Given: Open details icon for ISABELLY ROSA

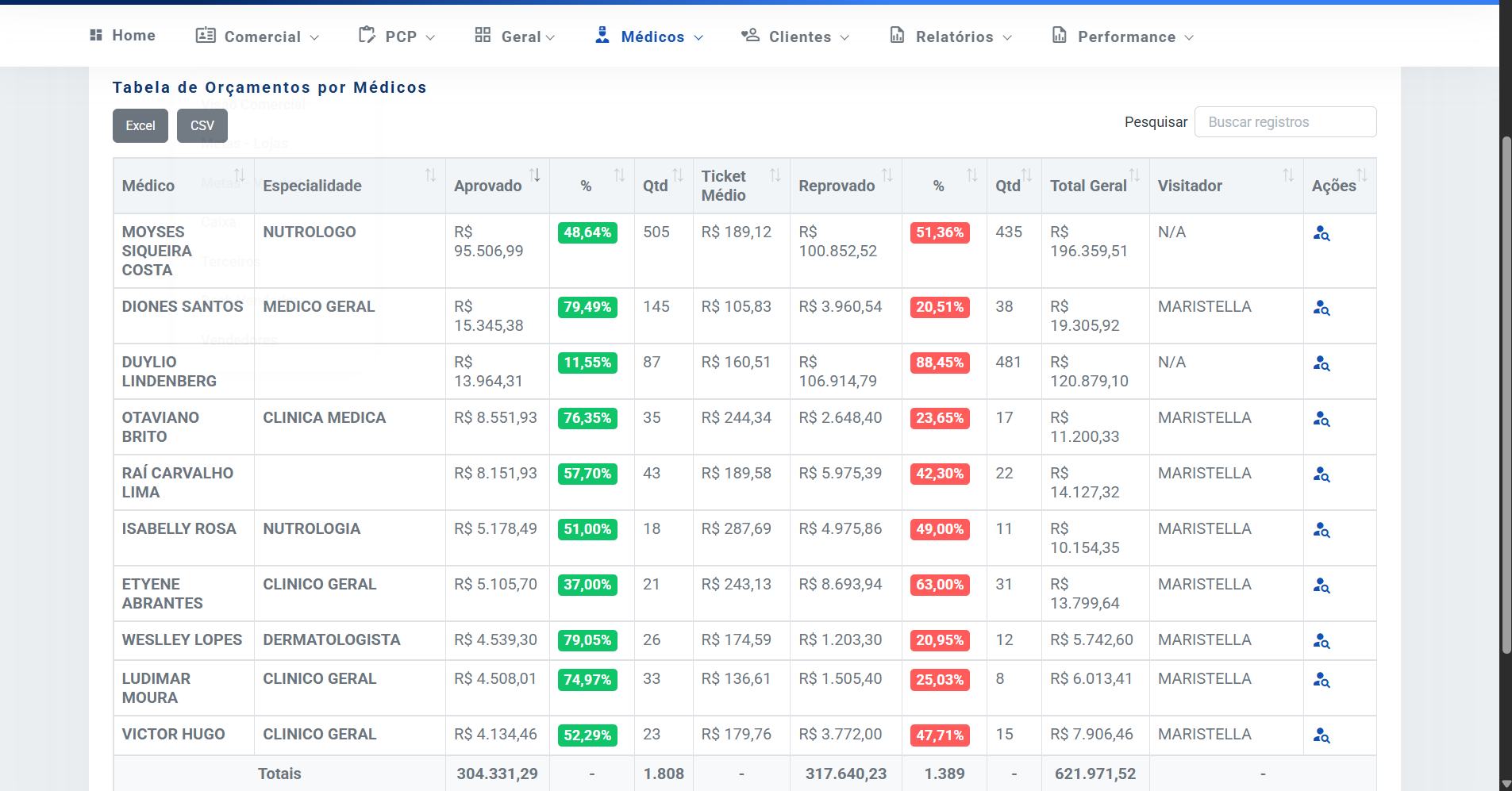Looking at the screenshot, I should point(1321,530).
